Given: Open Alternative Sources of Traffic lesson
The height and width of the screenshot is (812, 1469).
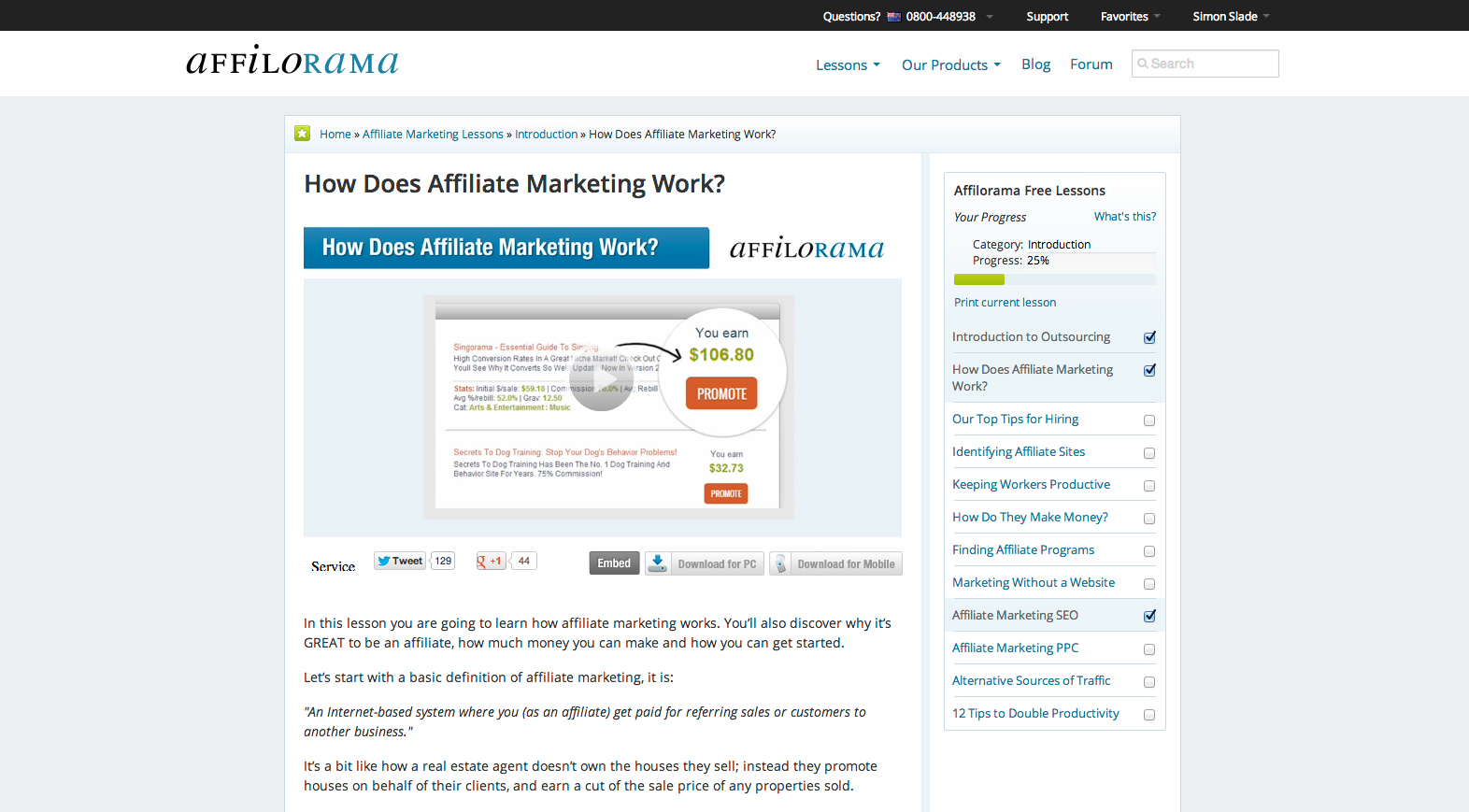Looking at the screenshot, I should 1031,680.
